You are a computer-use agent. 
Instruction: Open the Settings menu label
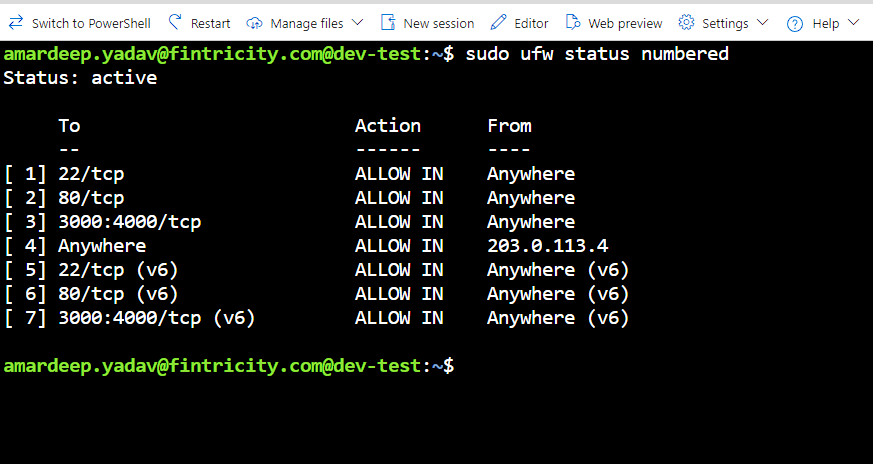(725, 23)
